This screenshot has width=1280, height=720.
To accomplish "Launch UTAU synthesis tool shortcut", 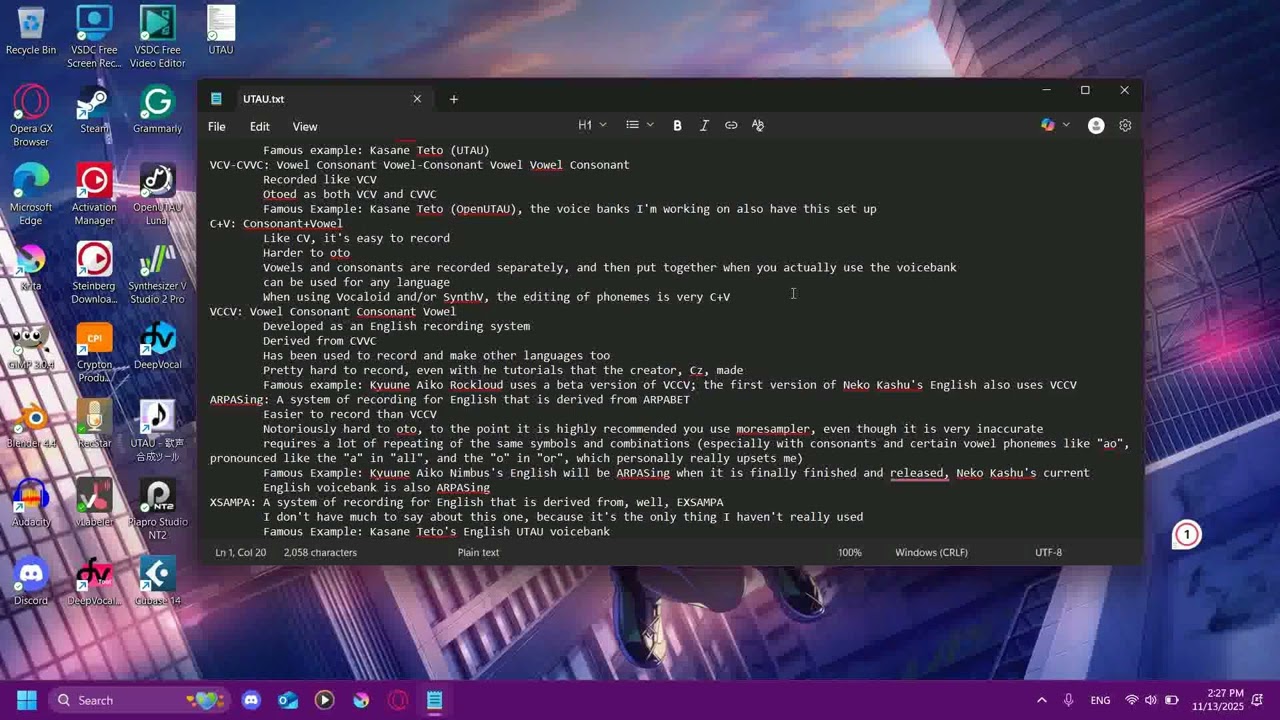I will click(x=157, y=431).
